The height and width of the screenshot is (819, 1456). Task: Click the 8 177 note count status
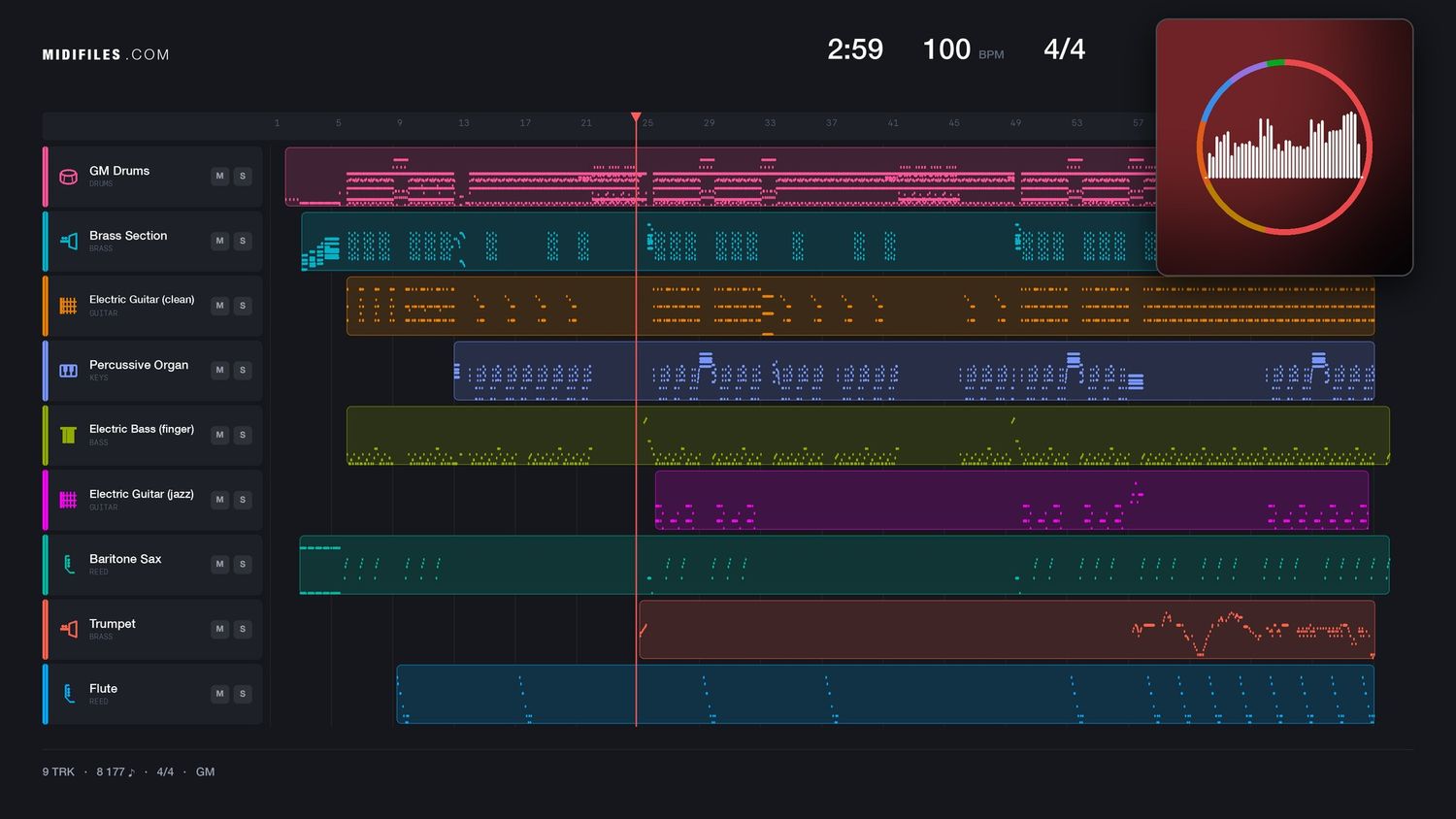pyautogui.click(x=116, y=772)
